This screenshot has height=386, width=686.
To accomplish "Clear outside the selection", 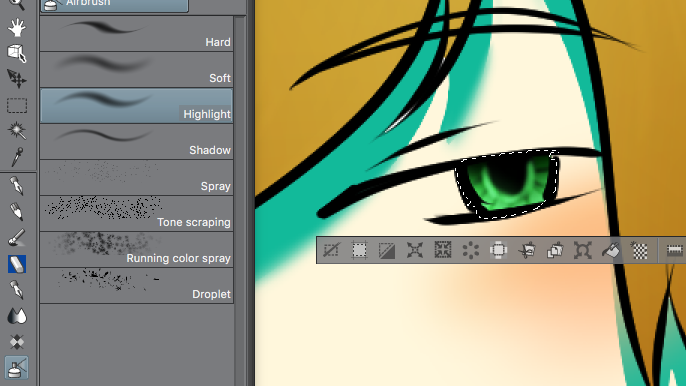I will click(498, 250).
